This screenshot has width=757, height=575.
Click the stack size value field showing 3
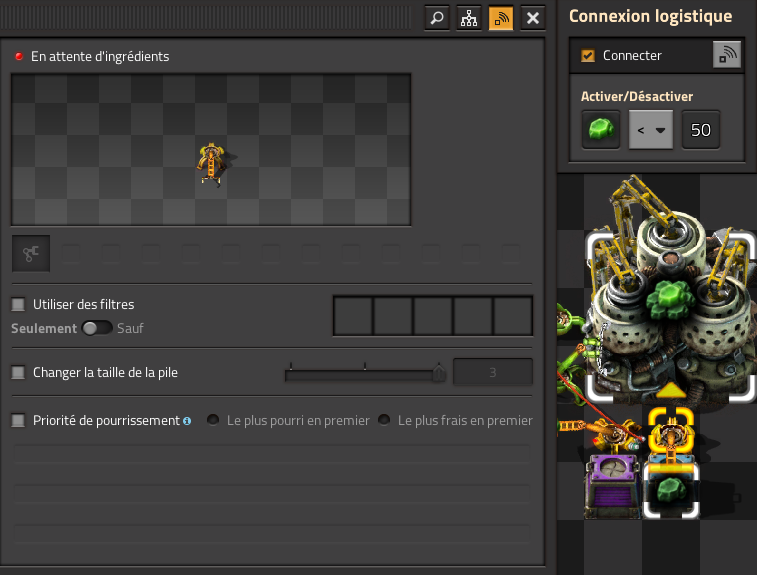click(492, 372)
